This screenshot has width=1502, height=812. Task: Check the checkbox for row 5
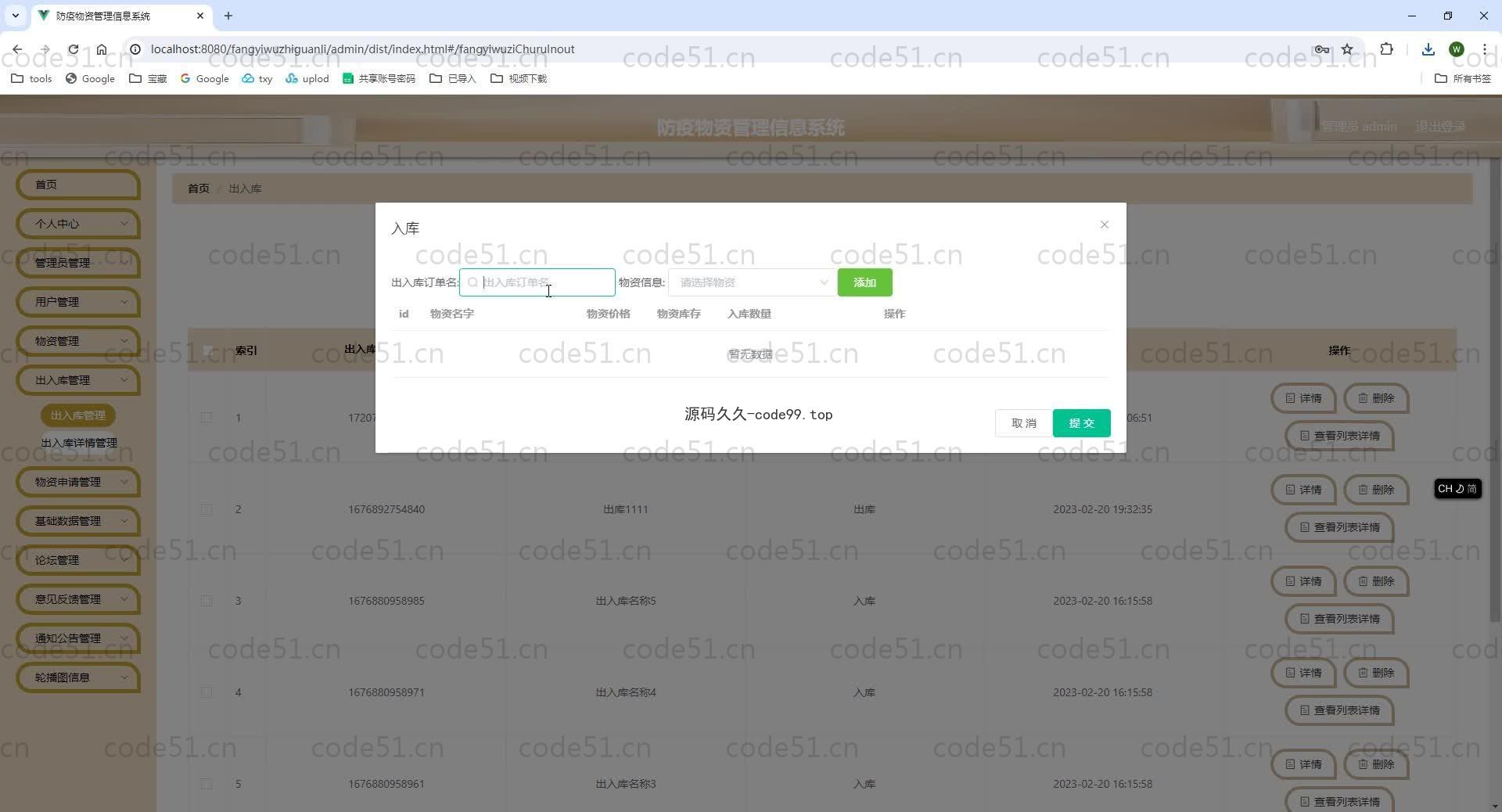(207, 784)
